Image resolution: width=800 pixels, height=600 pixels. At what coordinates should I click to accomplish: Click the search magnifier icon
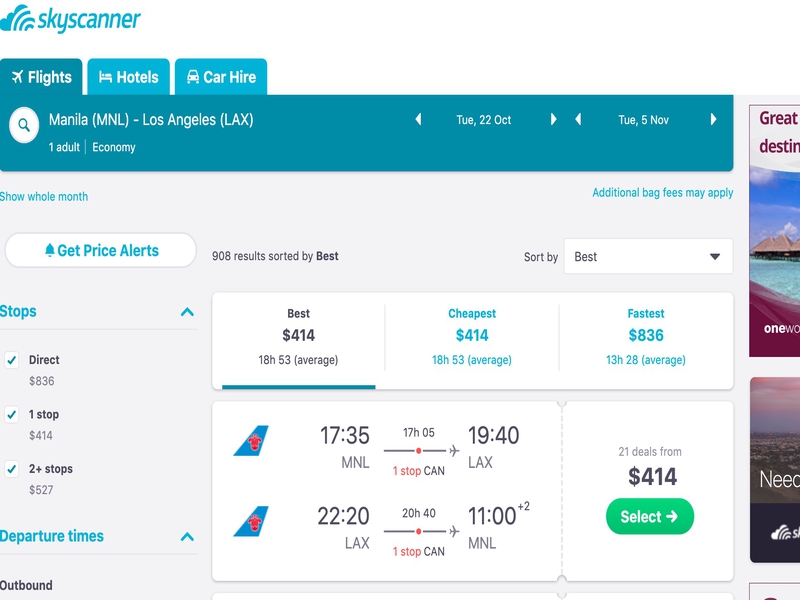pos(24,125)
